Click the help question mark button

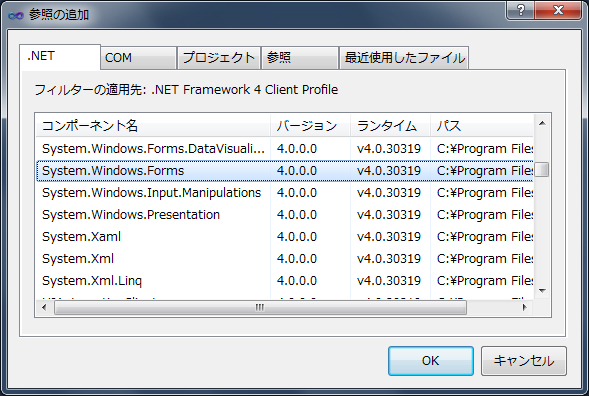(520, 10)
